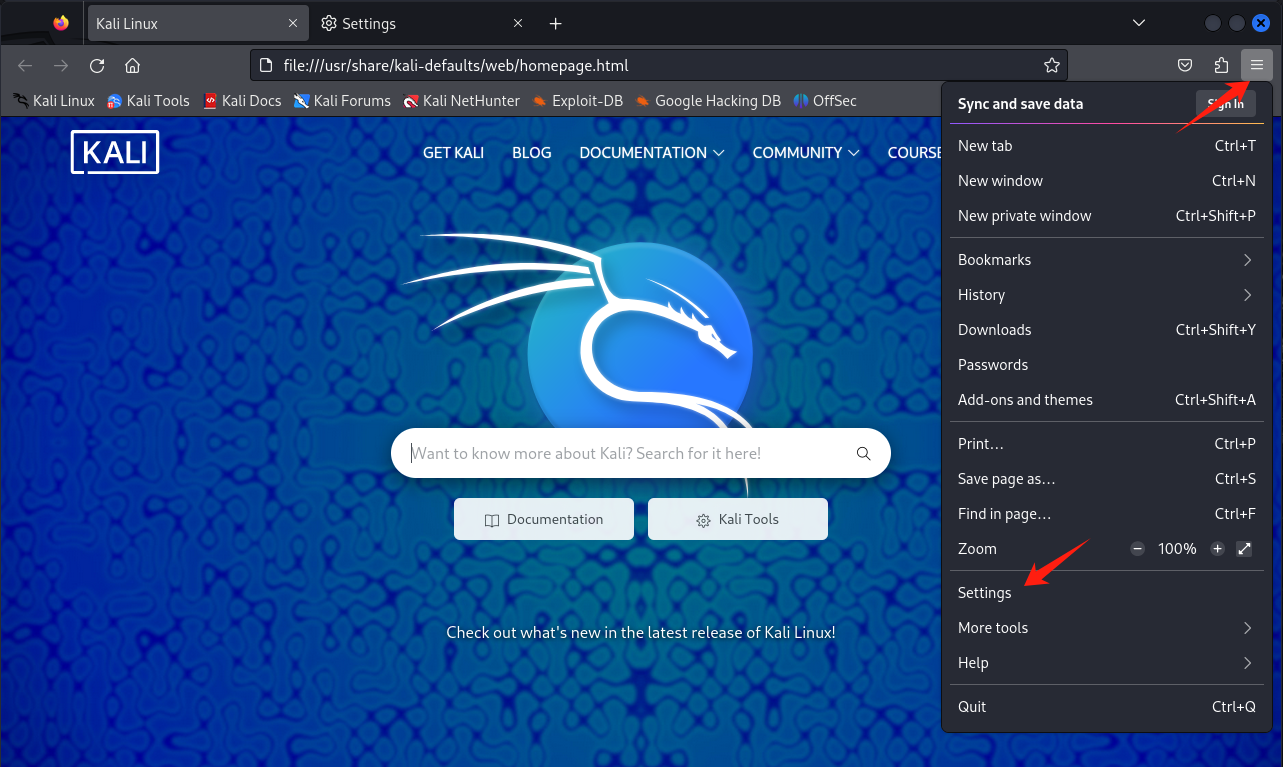Bookmark this page with the star icon
The height and width of the screenshot is (767, 1283).
[x=1052, y=66]
